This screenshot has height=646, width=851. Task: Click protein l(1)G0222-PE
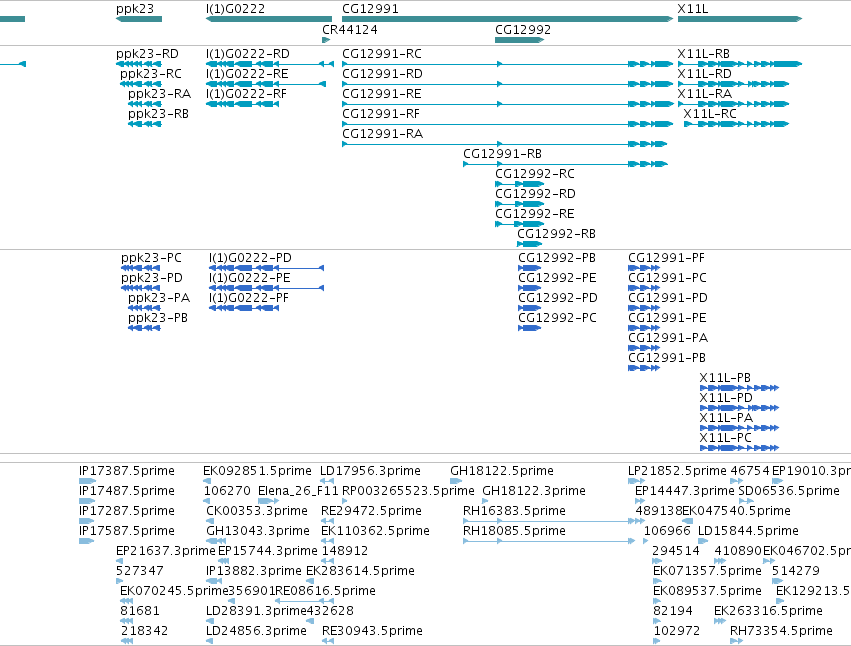(x=266, y=288)
